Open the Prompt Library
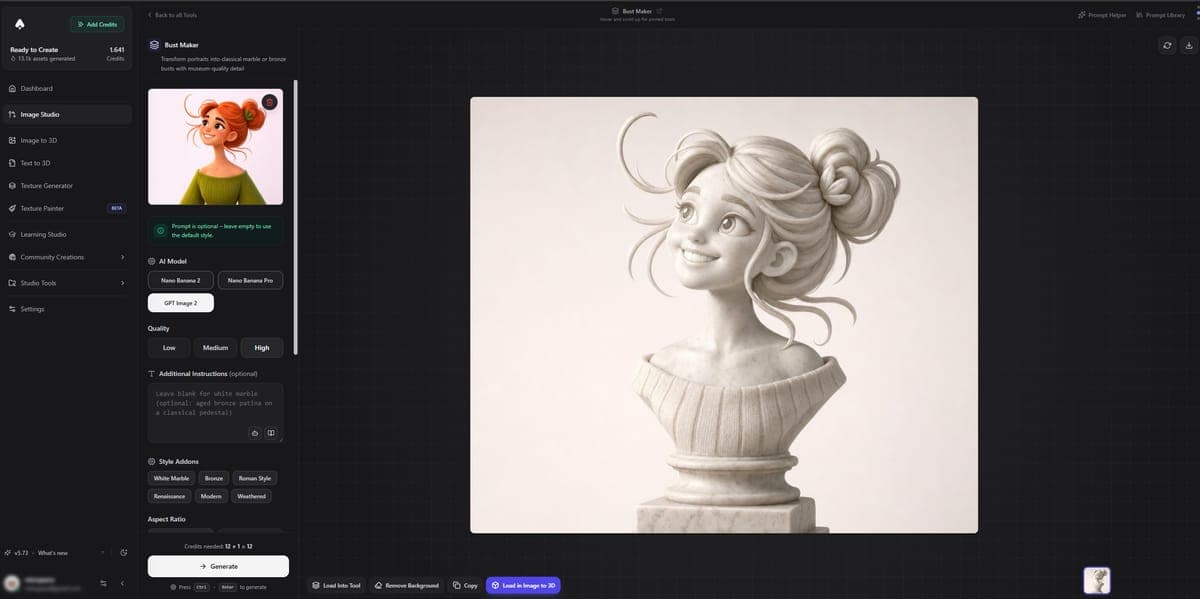 (x=1160, y=15)
